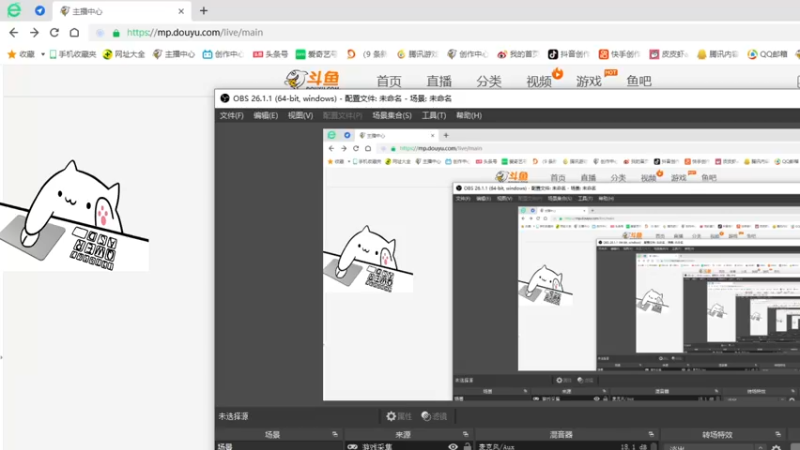Click the 麦克风/Aux mixer label
Image resolution: width=800 pixels, height=450 pixels.
[x=496, y=447]
